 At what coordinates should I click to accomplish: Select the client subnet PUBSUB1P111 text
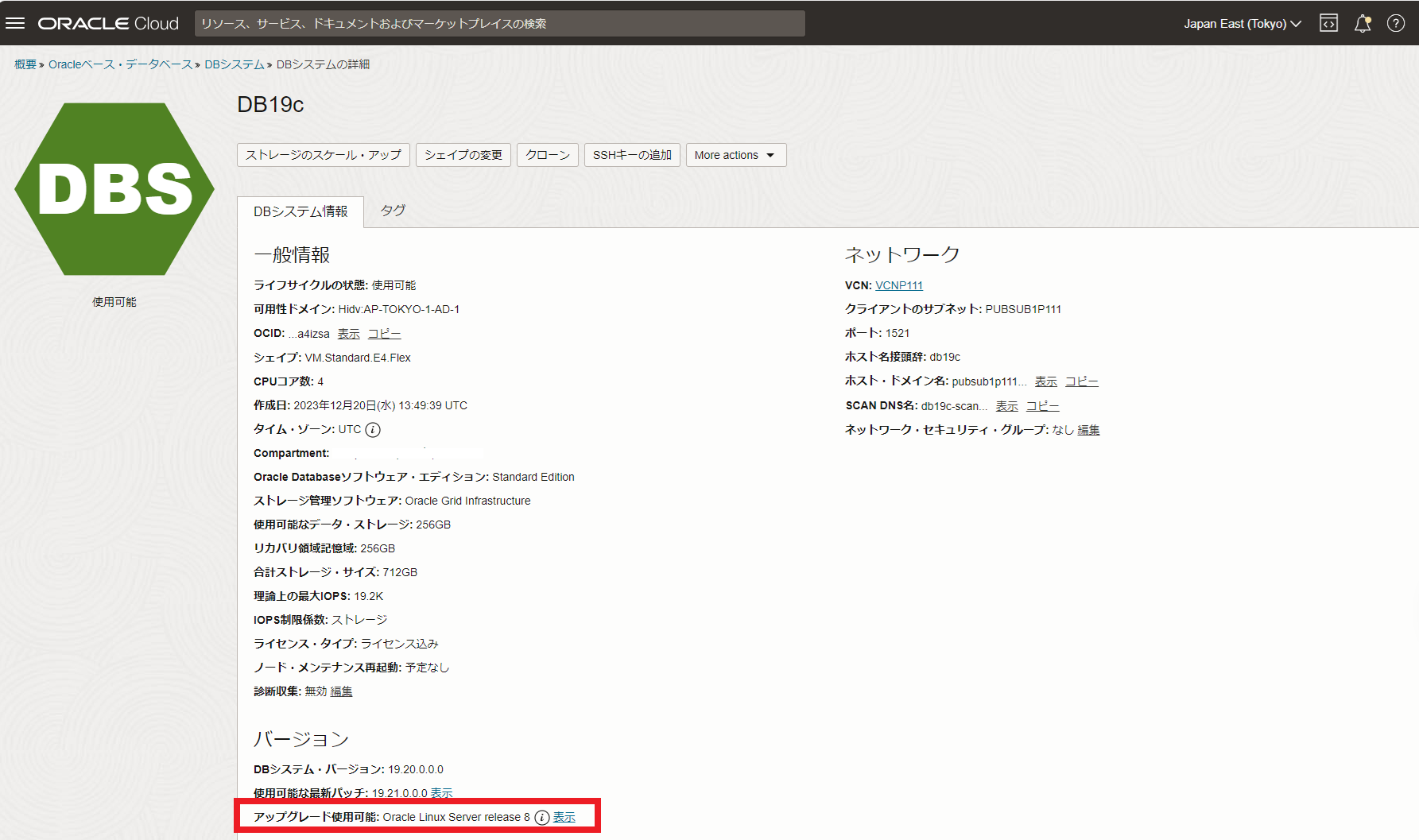coord(1023,309)
